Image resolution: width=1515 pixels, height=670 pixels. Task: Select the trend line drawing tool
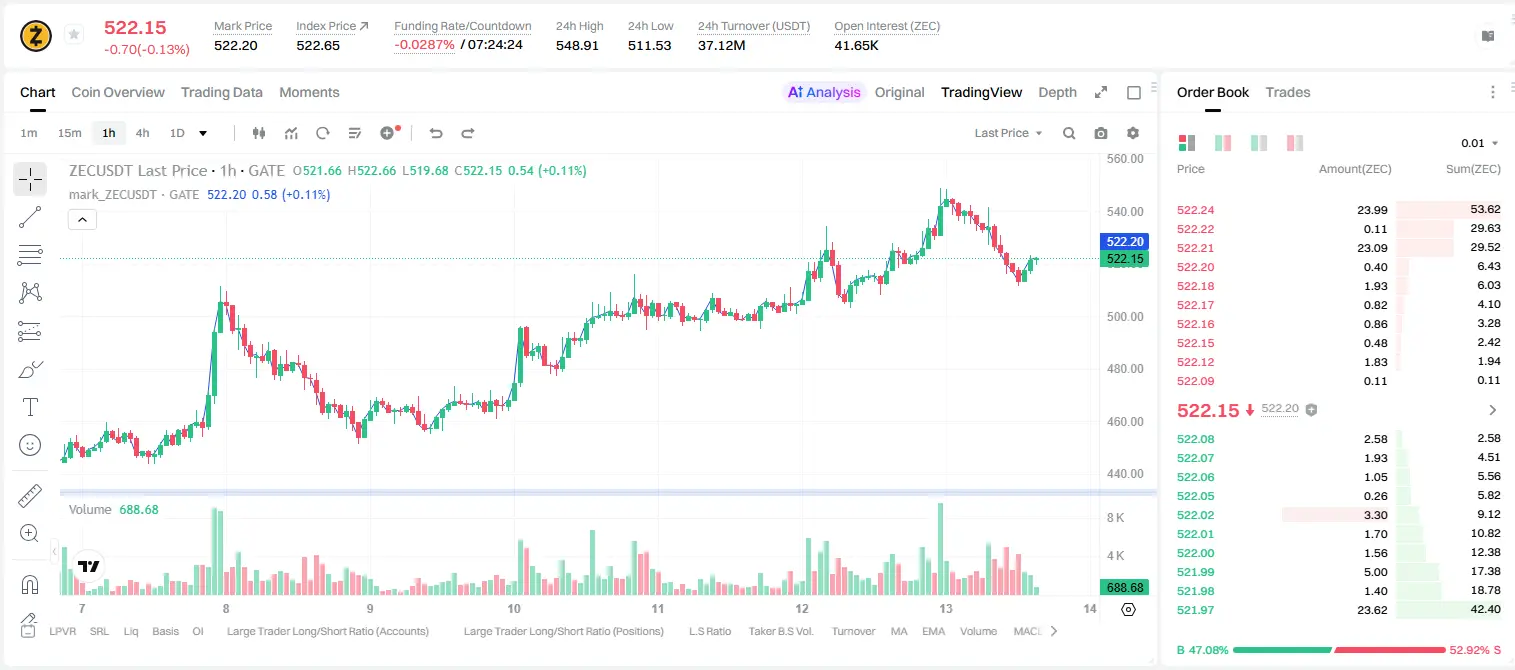pyautogui.click(x=30, y=217)
